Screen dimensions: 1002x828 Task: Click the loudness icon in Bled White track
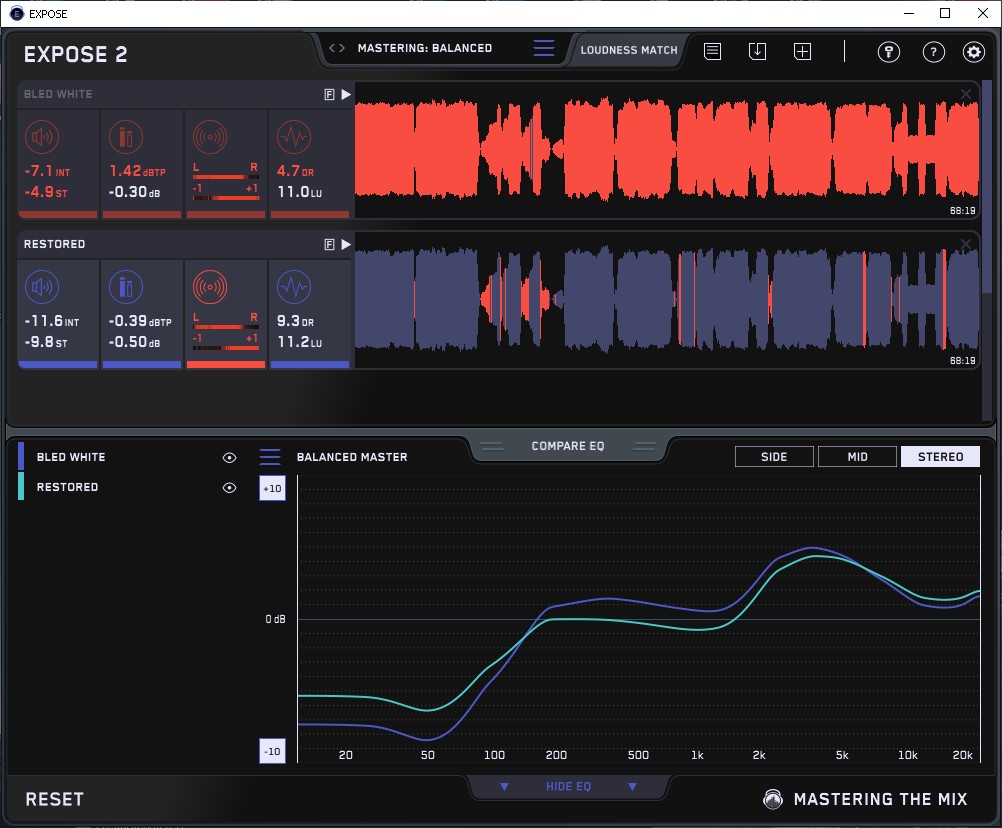click(x=42, y=137)
